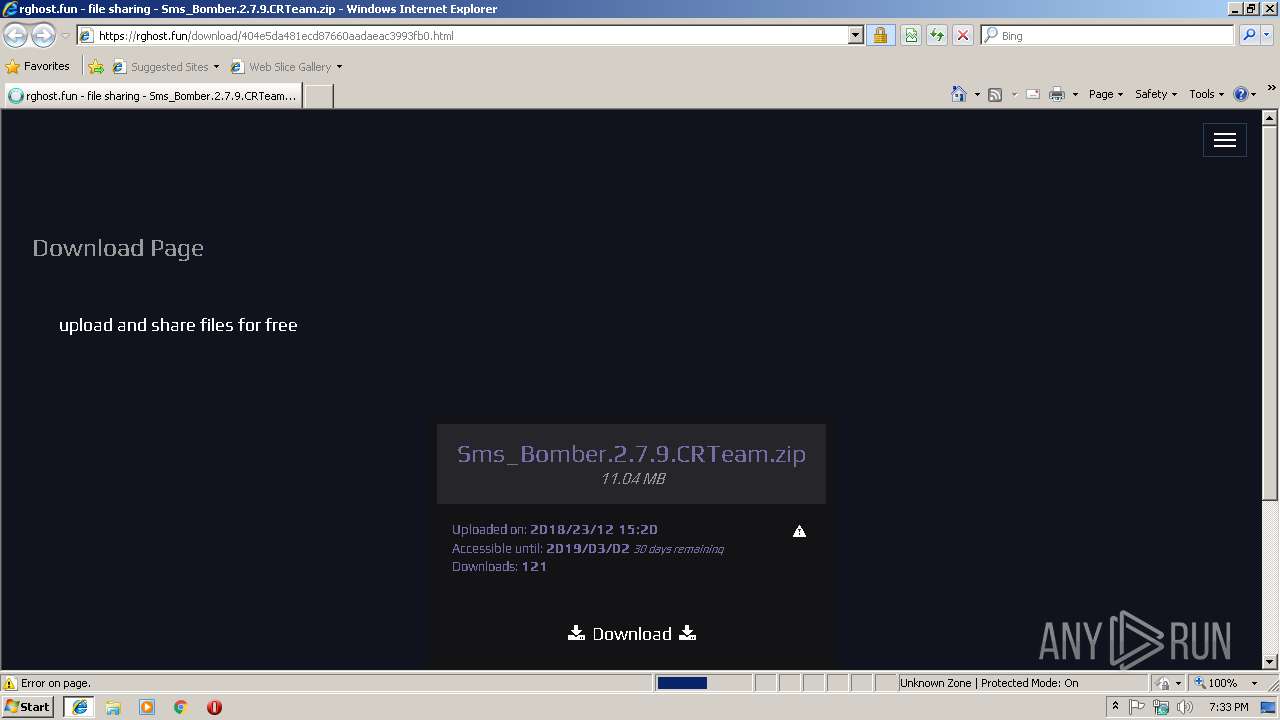The height and width of the screenshot is (720, 1280).
Task: Open the Web Slice Gallery dropdown
Action: pos(339,67)
